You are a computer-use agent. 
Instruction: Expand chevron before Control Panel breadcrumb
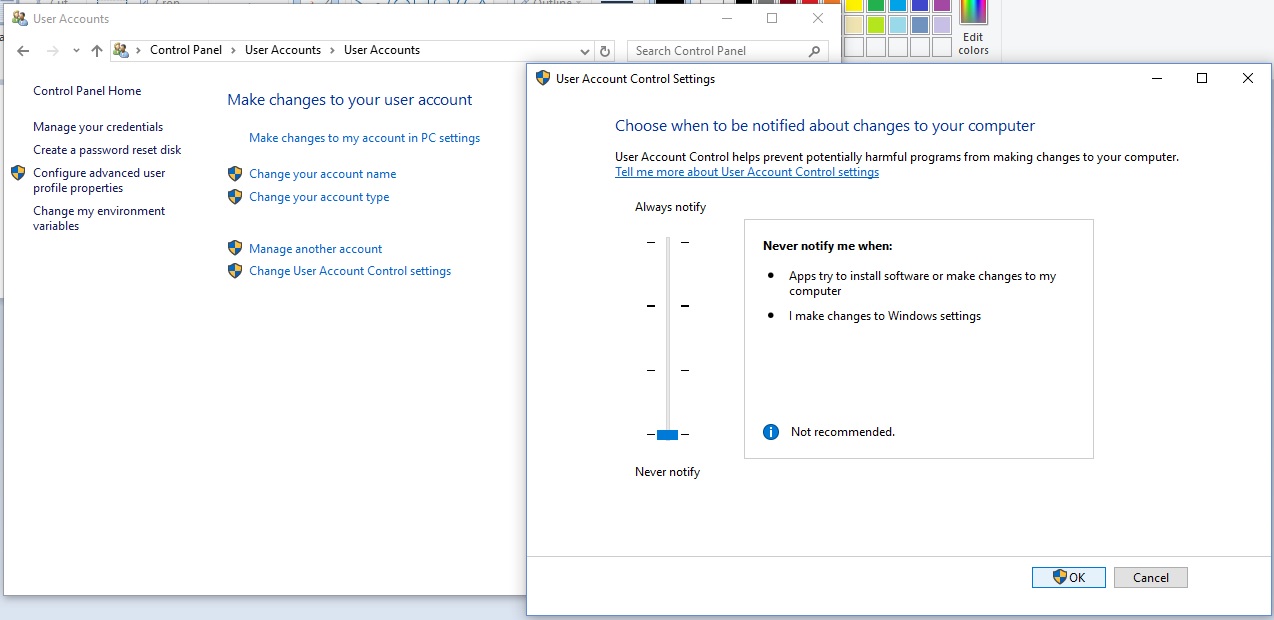138,50
